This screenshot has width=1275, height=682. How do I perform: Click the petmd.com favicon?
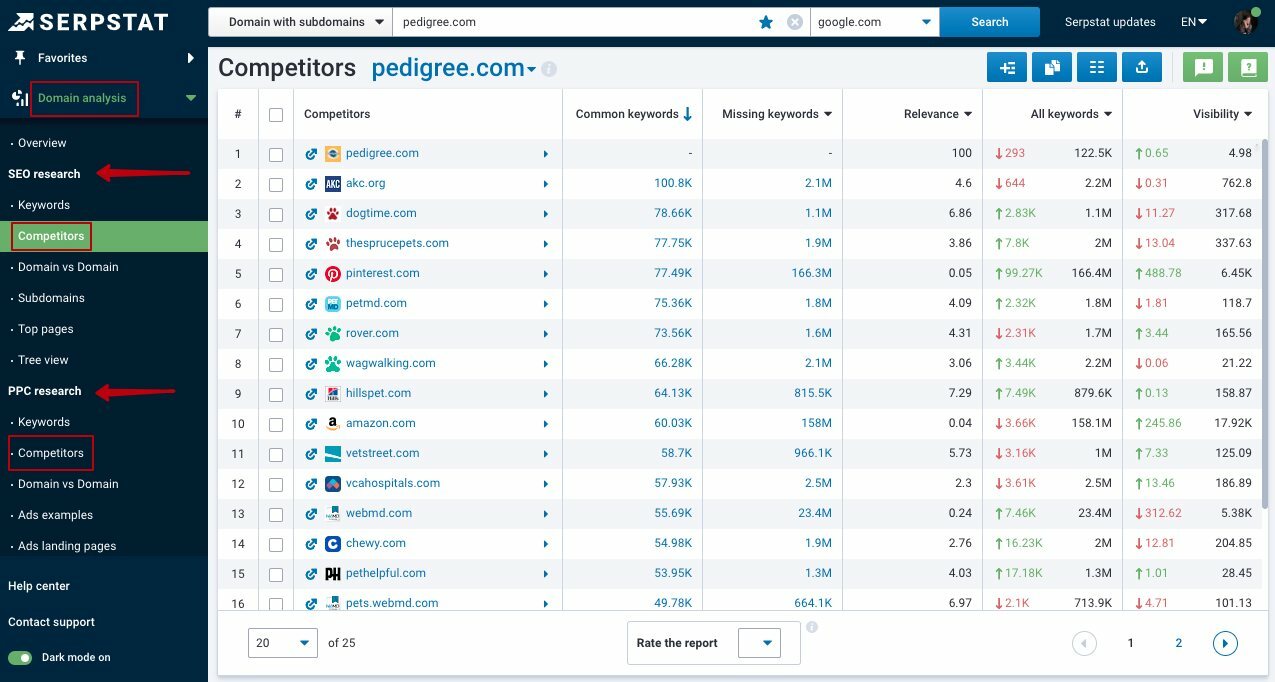[333, 304]
